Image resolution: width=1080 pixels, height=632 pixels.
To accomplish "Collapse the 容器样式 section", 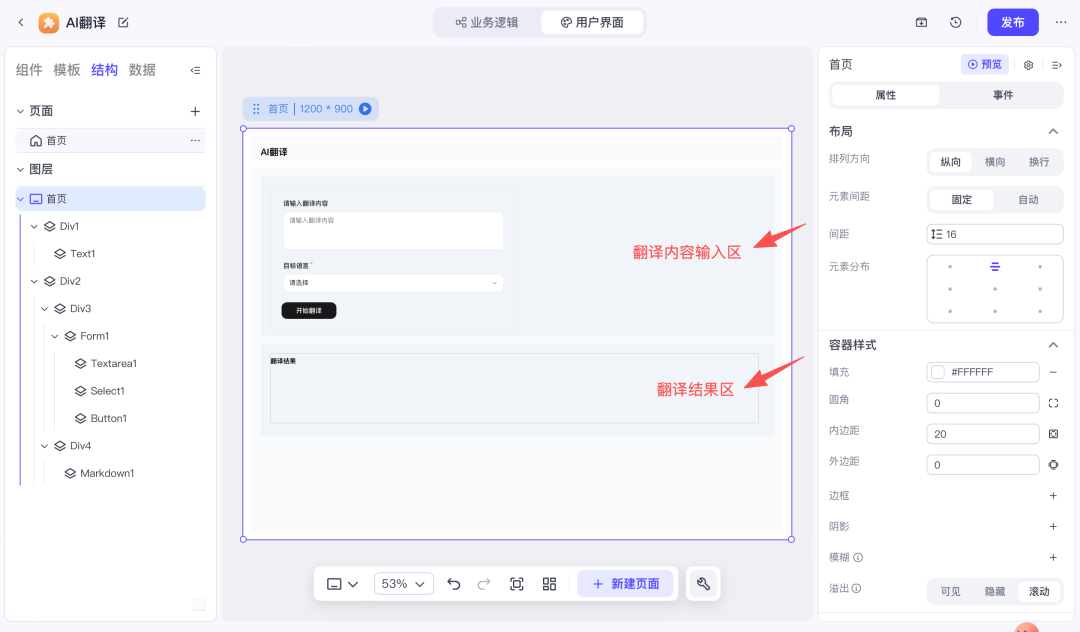I will [x=1053, y=345].
